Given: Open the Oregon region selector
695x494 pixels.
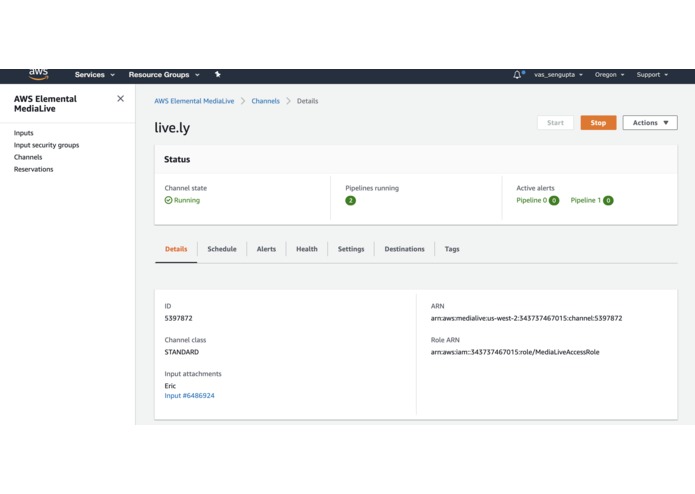Looking at the screenshot, I should [609, 75].
